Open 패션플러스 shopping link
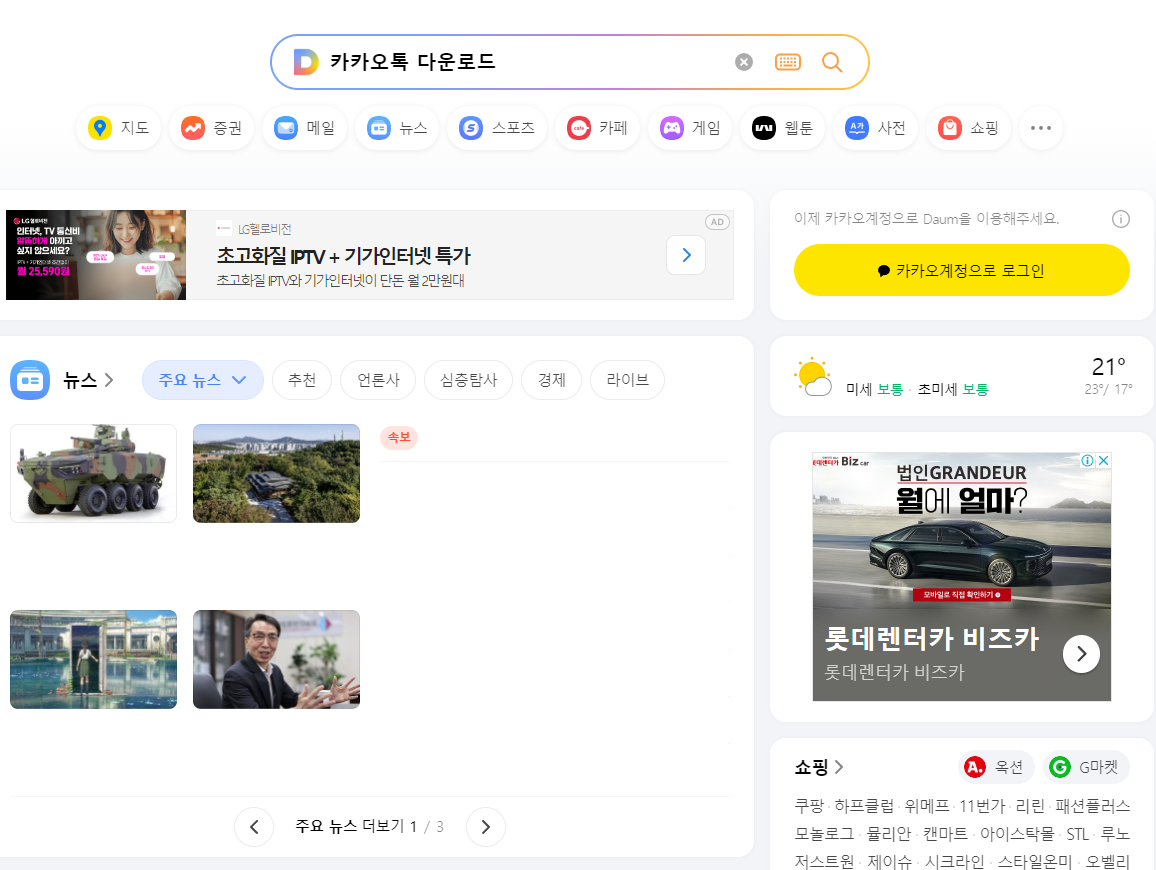This screenshot has height=870, width=1156. tap(1092, 806)
